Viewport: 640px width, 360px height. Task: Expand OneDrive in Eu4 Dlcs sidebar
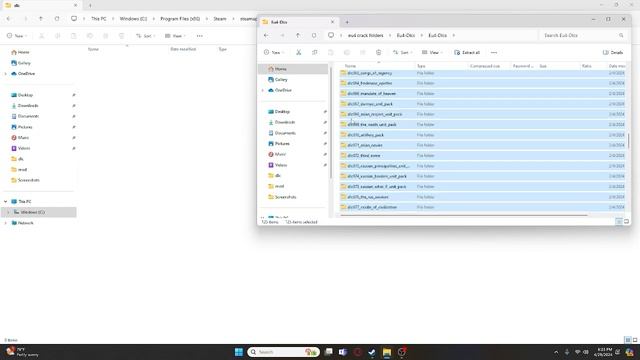coord(263,90)
